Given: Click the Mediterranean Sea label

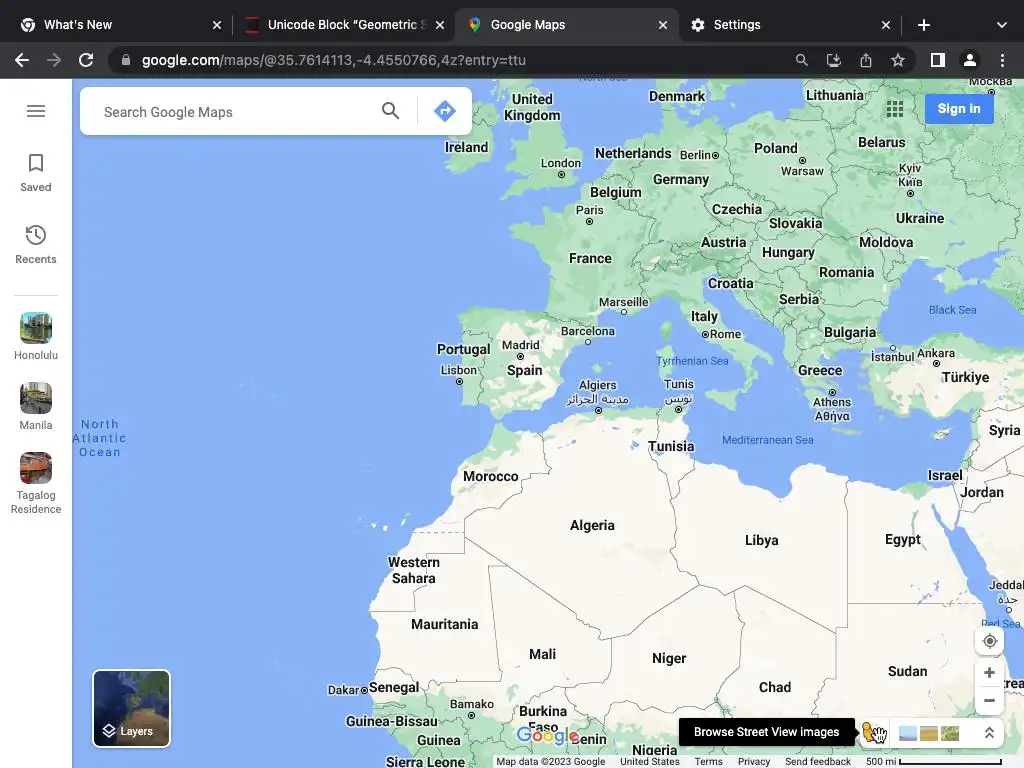Looking at the screenshot, I should (x=767, y=440).
